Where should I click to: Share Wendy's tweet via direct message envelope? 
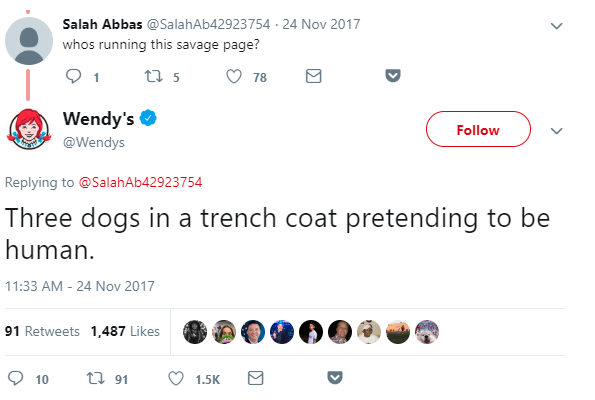tap(255, 378)
